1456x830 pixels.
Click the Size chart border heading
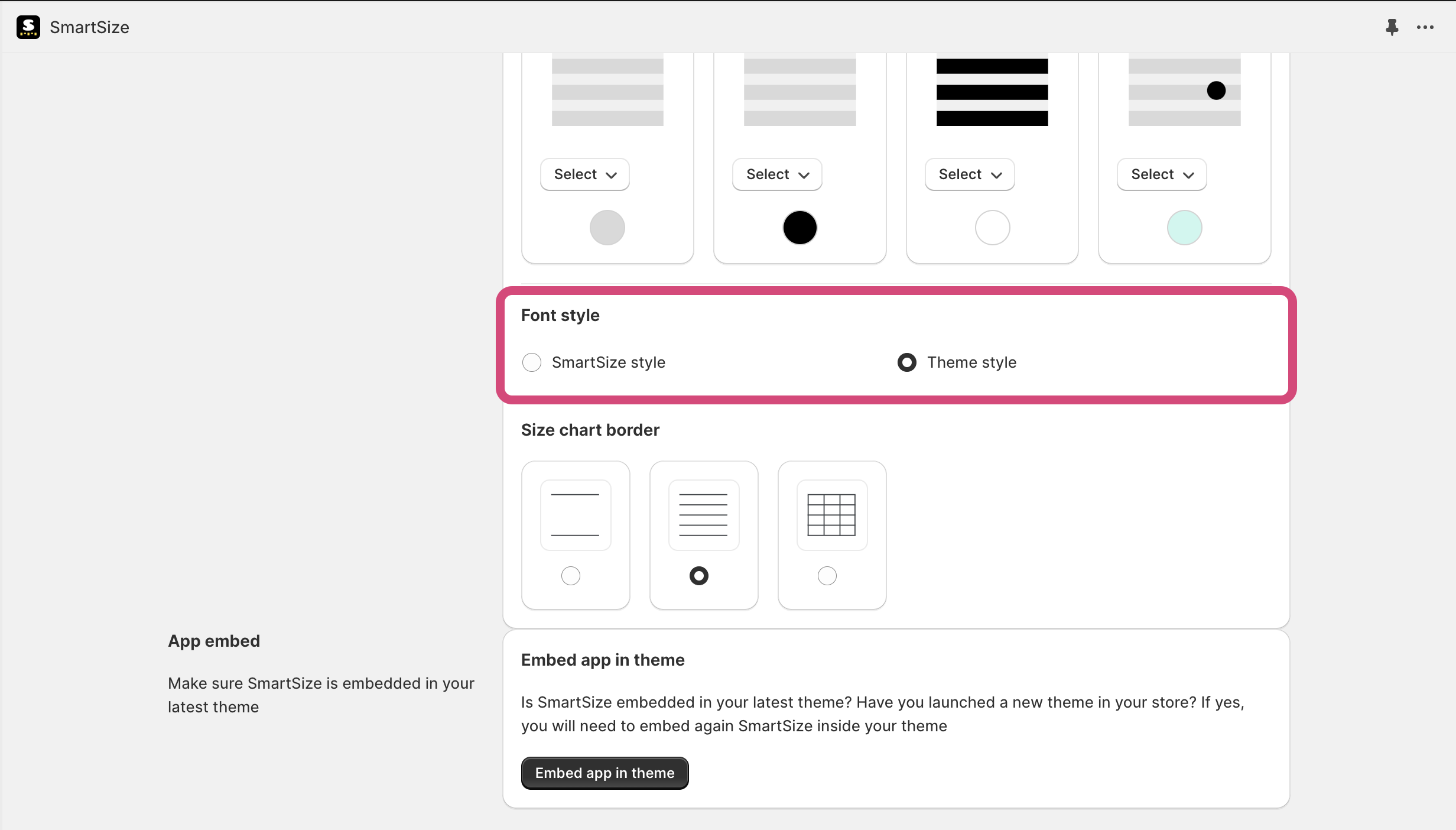(x=590, y=430)
